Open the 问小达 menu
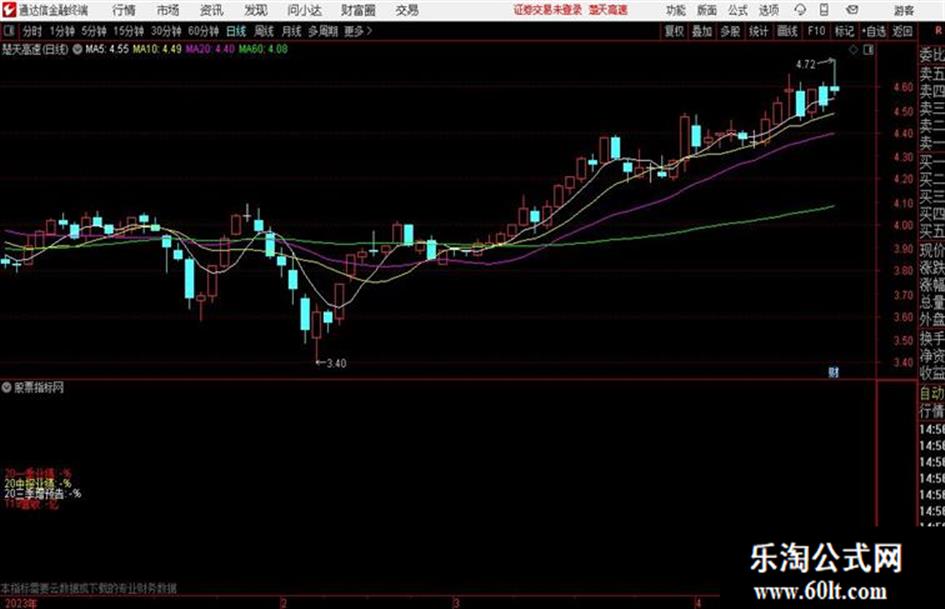The height and width of the screenshot is (609, 945). pyautogui.click(x=304, y=10)
